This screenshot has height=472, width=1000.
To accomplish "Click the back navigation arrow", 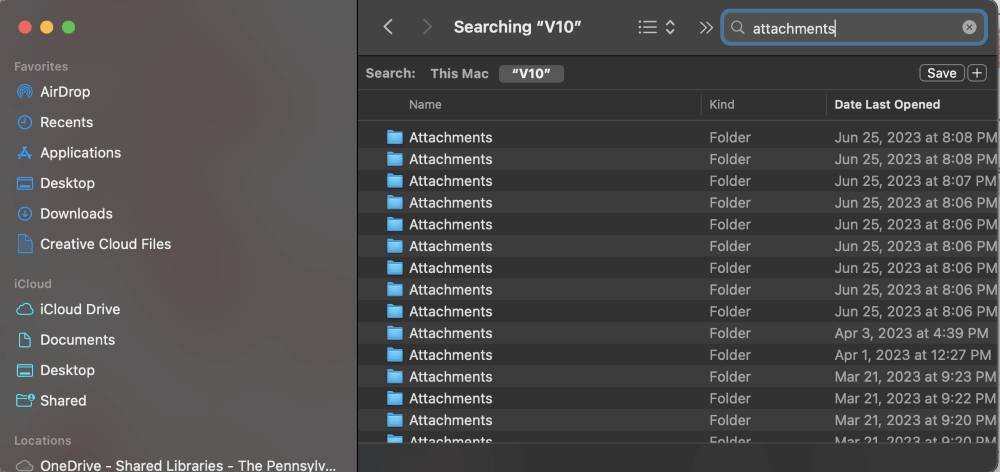I will tap(388, 28).
